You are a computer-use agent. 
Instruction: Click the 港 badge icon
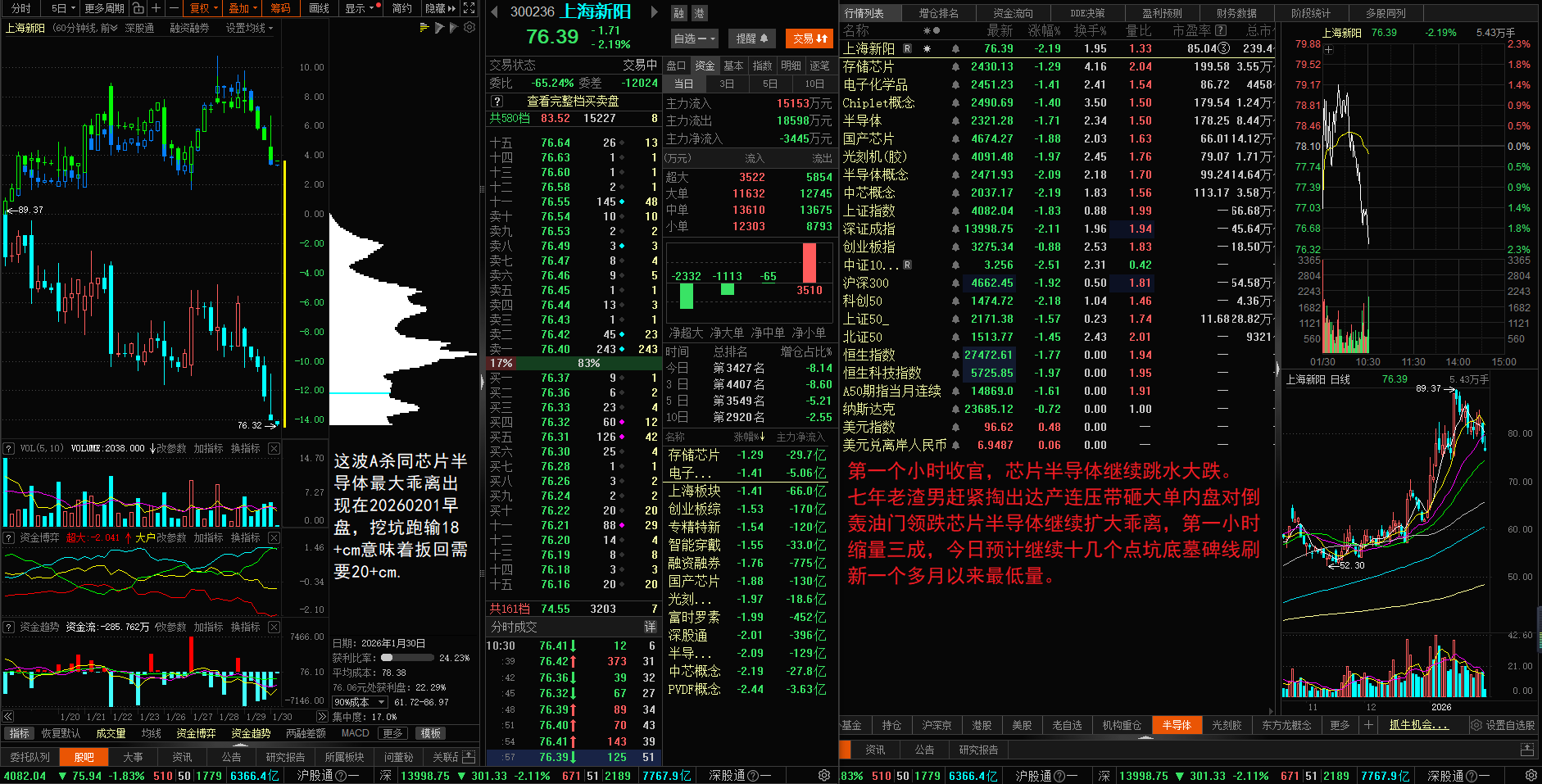[x=699, y=13]
